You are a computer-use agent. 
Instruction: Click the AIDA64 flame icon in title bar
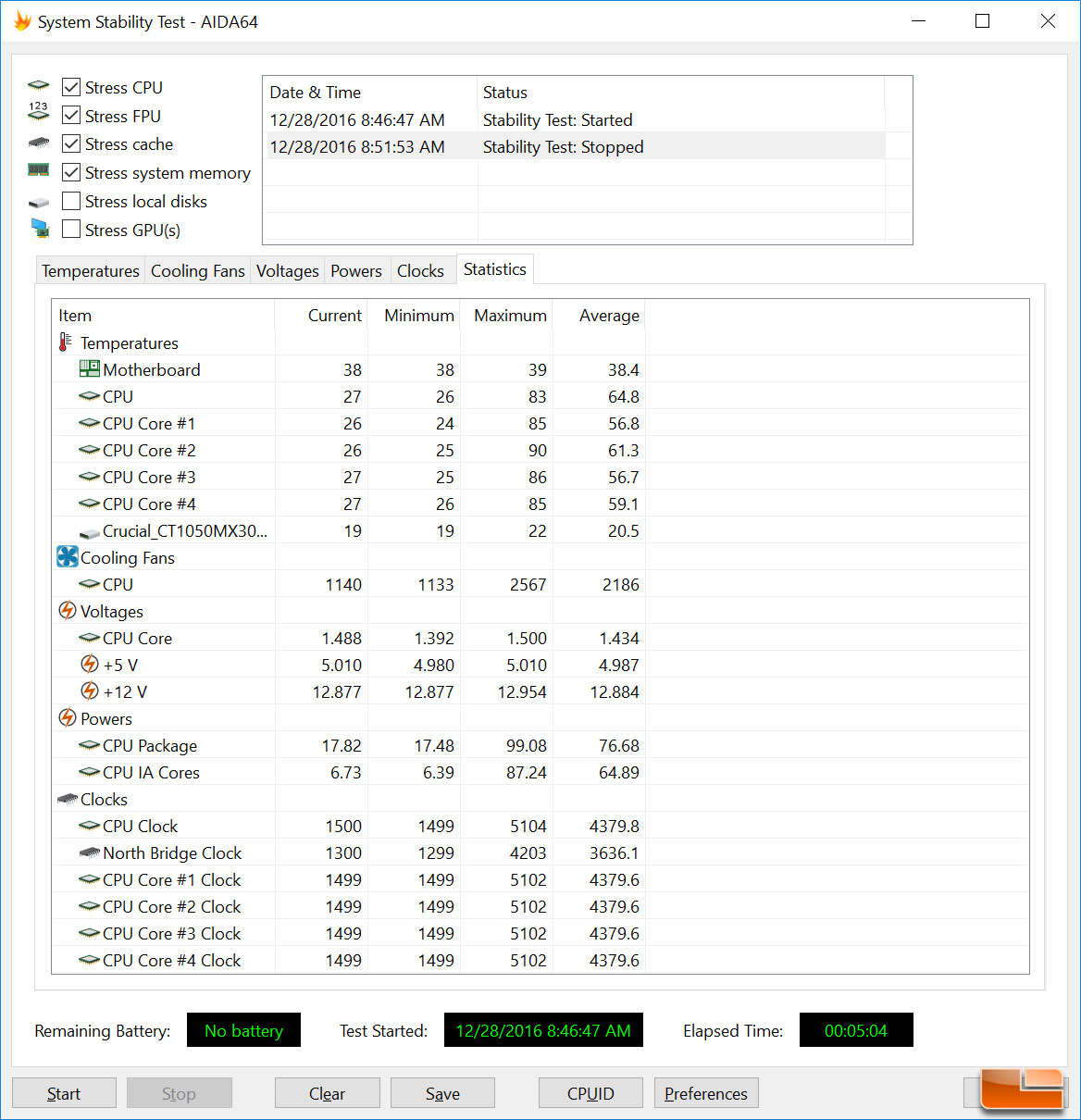[22, 20]
